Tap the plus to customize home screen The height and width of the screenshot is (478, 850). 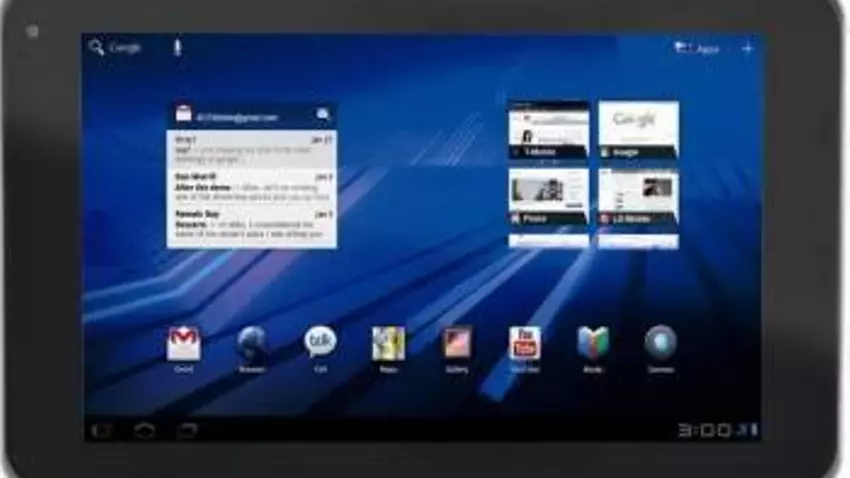pyautogui.click(x=747, y=48)
